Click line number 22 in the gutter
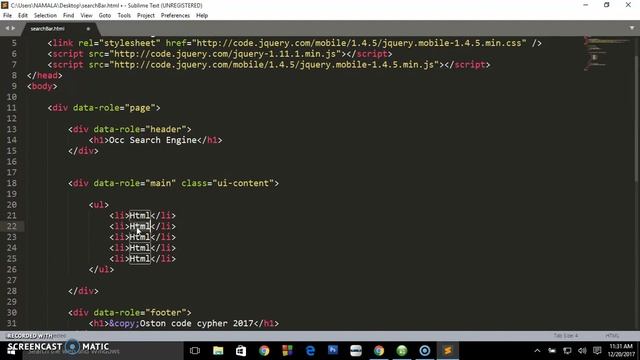The width and height of the screenshot is (640, 360). 11,226
